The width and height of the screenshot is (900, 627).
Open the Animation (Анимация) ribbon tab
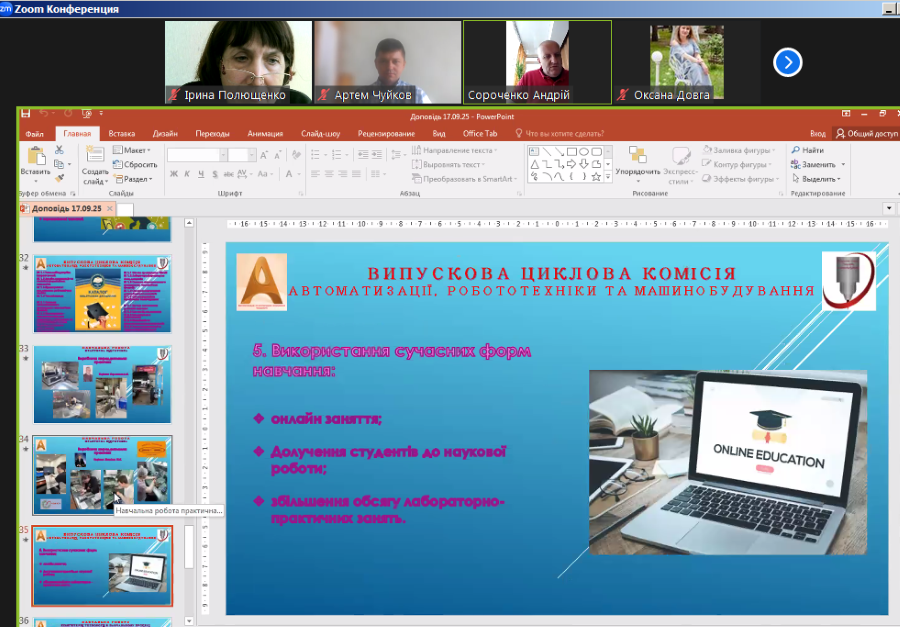(265, 133)
